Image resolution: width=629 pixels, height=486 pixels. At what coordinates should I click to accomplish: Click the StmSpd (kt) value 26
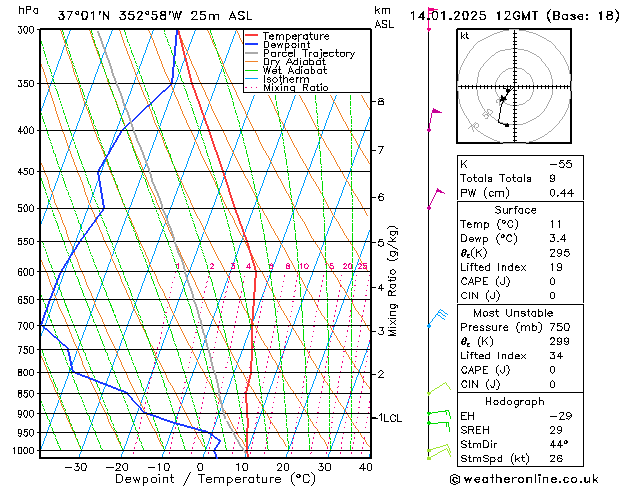(556, 458)
